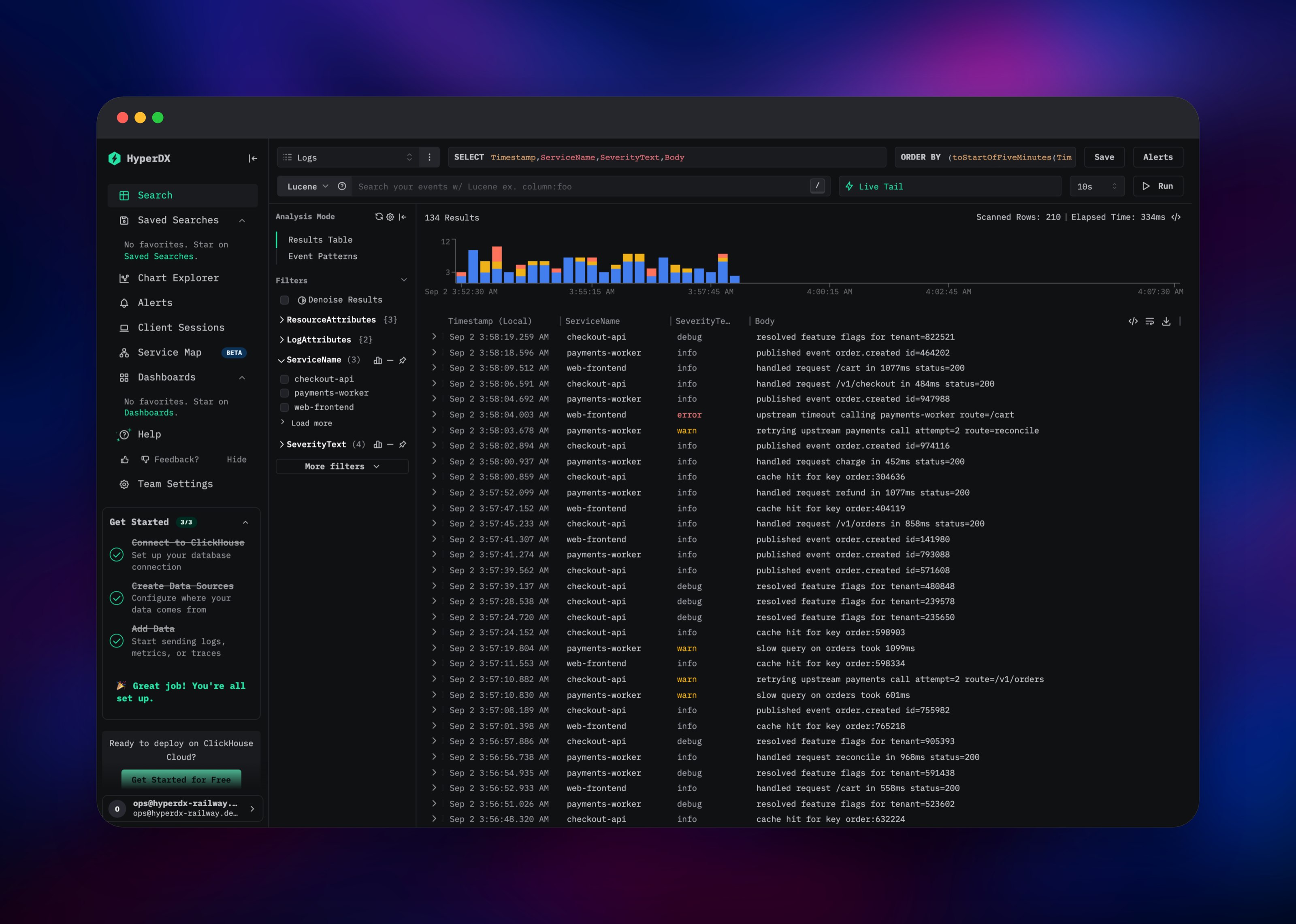Click the ServiceName minus exclude icon
Viewport: 1296px width, 924px height.
(x=390, y=360)
